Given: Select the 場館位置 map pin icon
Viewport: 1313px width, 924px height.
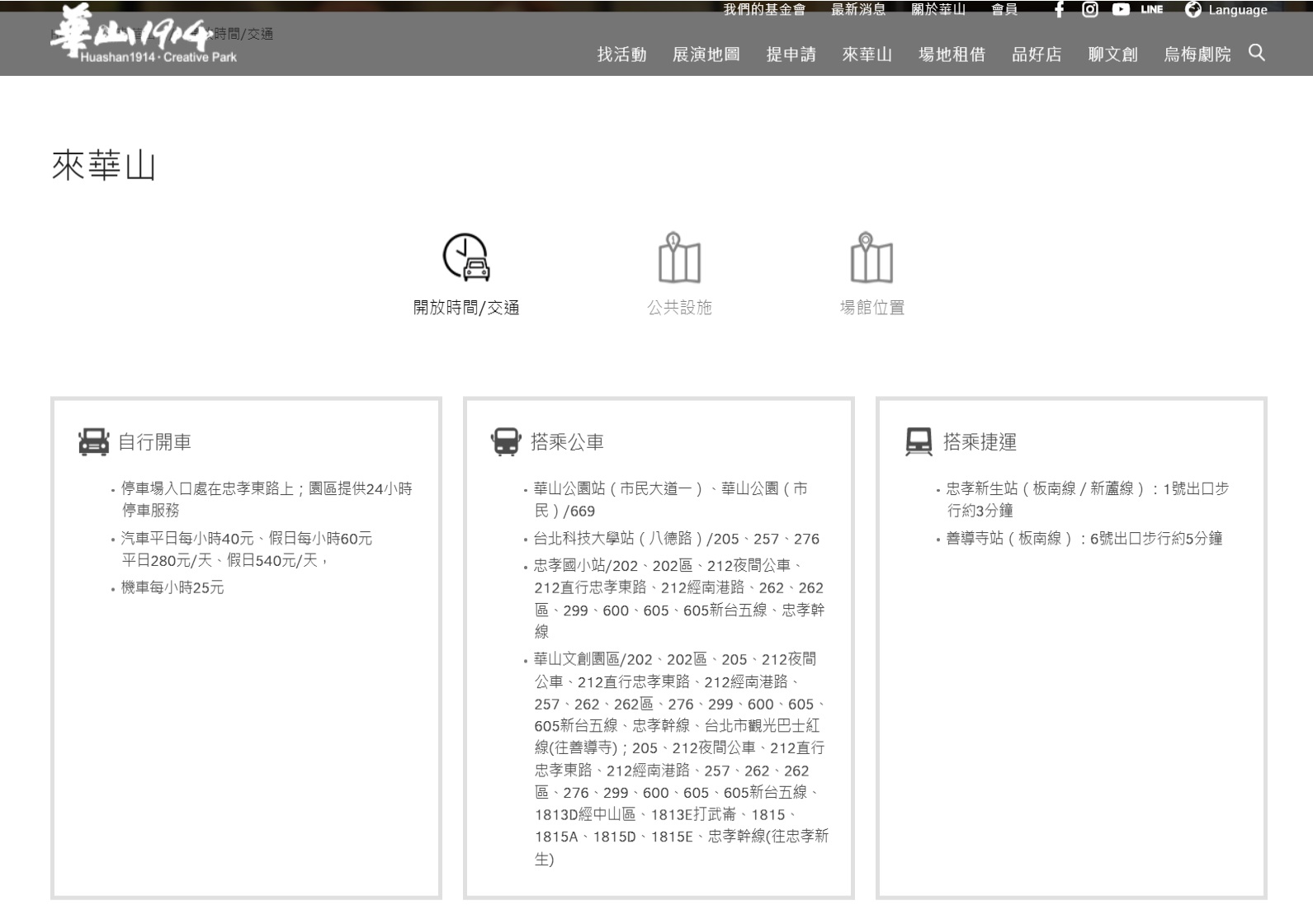Looking at the screenshot, I should coord(871,257).
